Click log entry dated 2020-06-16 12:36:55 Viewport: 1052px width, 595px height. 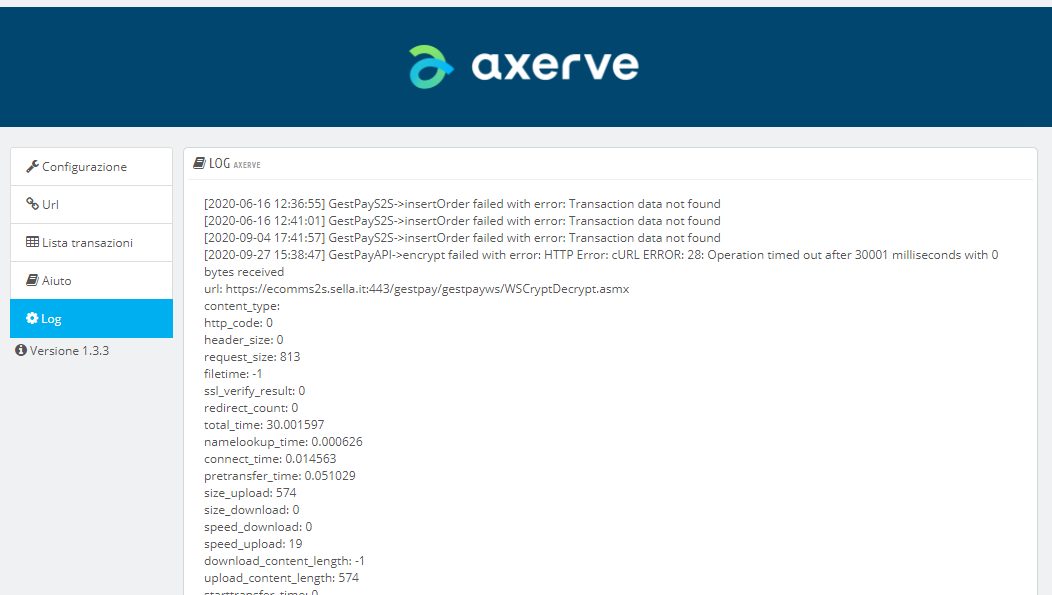[462, 204]
